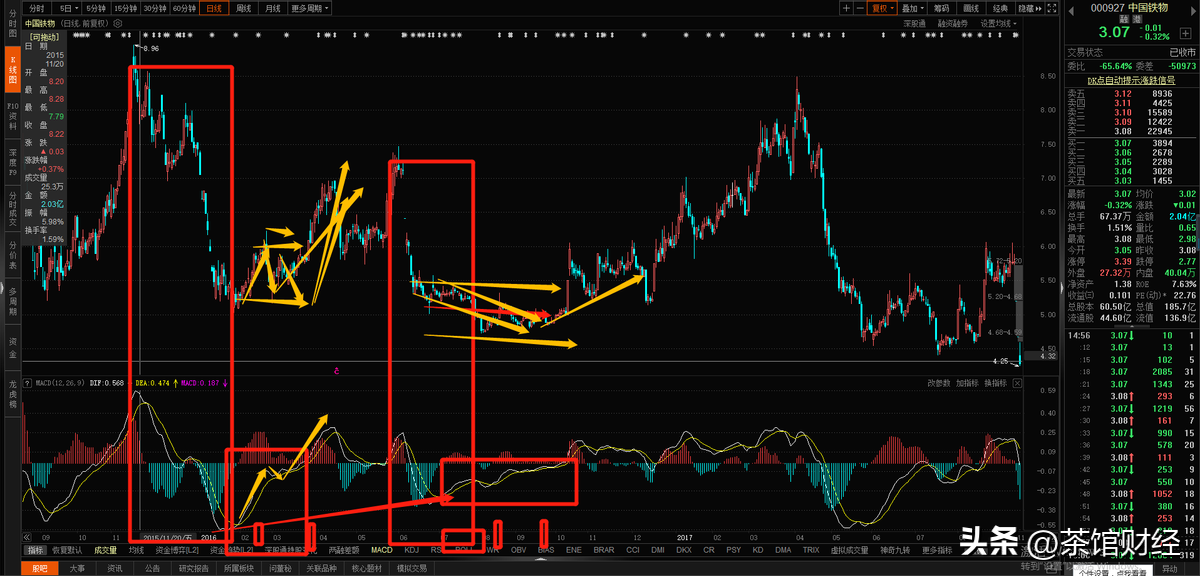This screenshot has width=1200, height=576.
Task: Switch to 5分钟 period
Action: tap(94, 8)
